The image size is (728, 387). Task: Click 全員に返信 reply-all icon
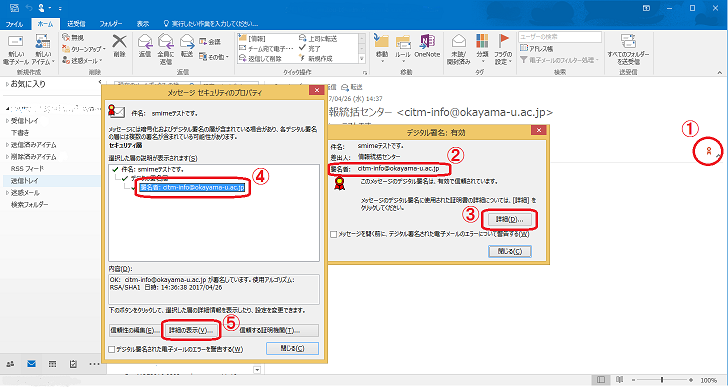pyautogui.click(x=166, y=41)
